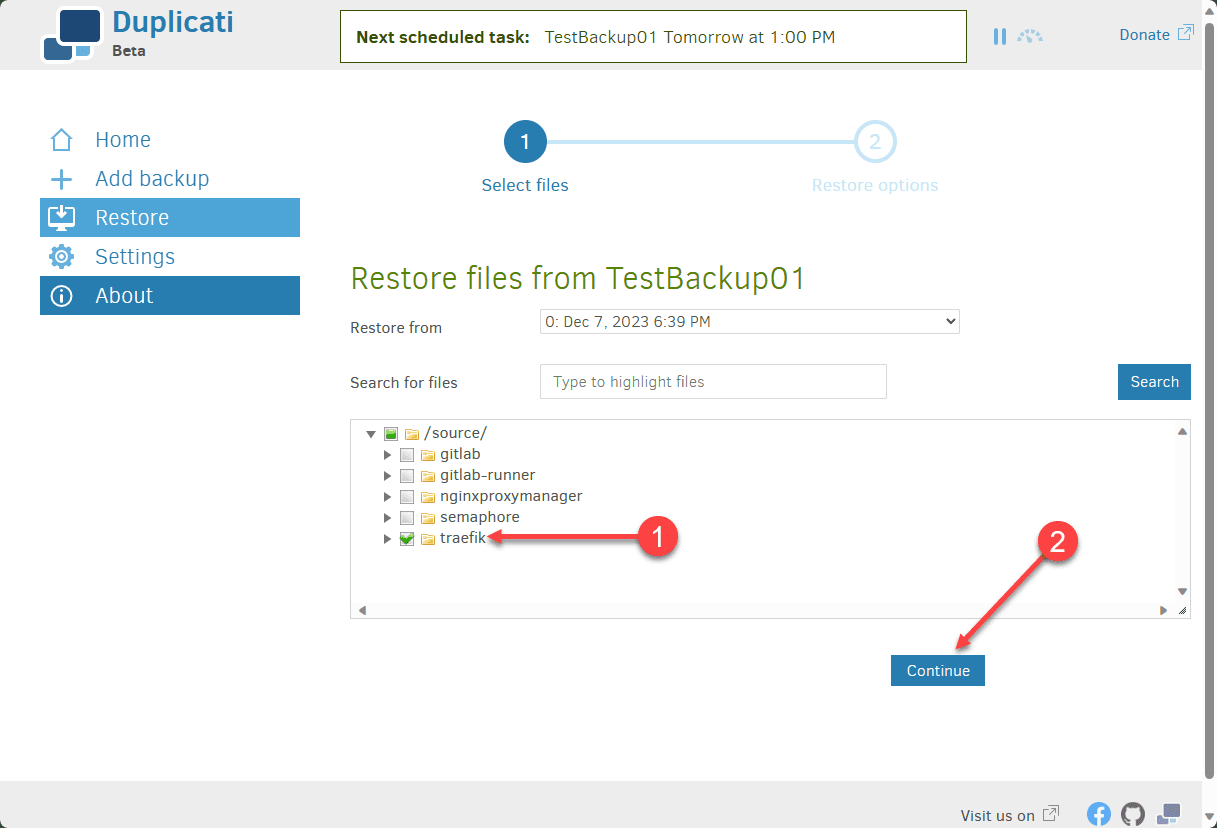Expand the nginxproxymanager folder tree node

[388, 497]
